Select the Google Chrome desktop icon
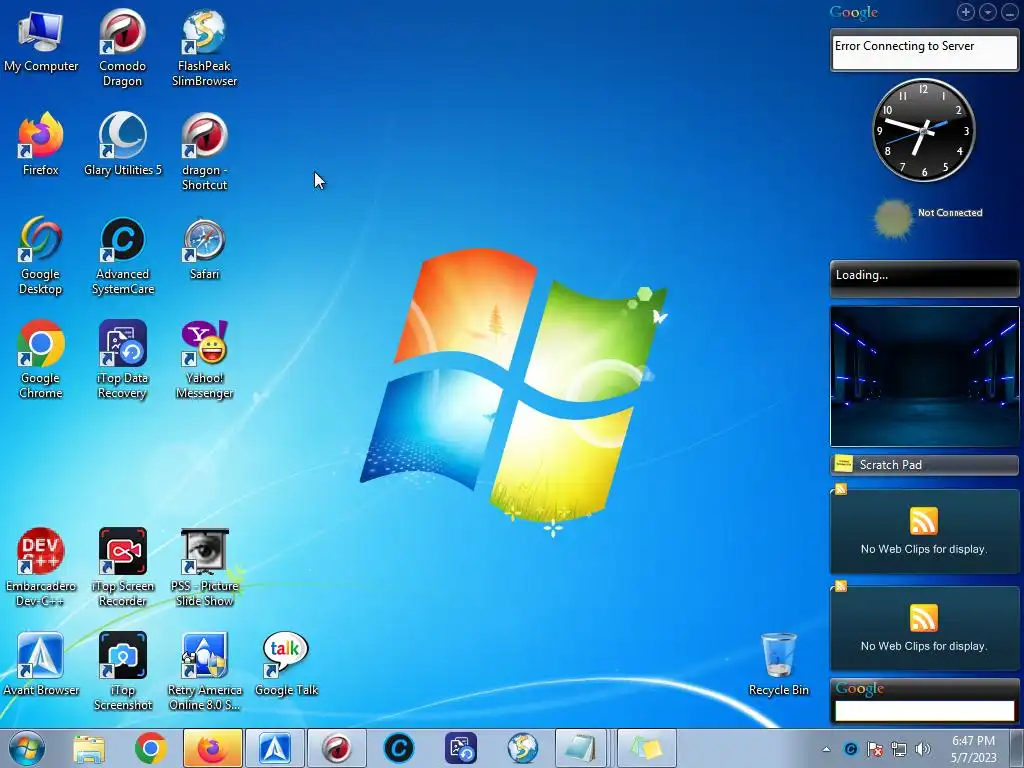Viewport: 1024px width, 768px height. (x=40, y=359)
